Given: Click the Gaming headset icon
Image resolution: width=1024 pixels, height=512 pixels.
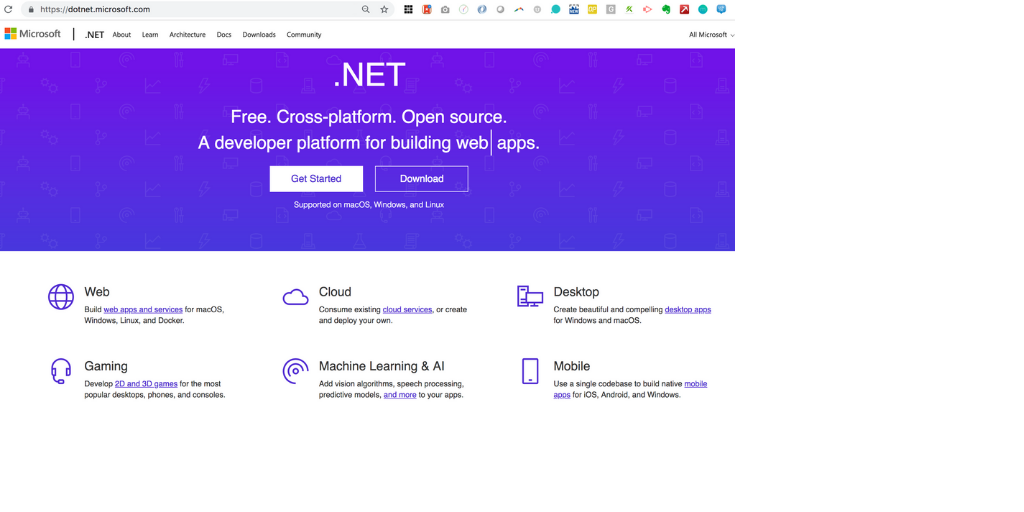Looking at the screenshot, I should [61, 371].
